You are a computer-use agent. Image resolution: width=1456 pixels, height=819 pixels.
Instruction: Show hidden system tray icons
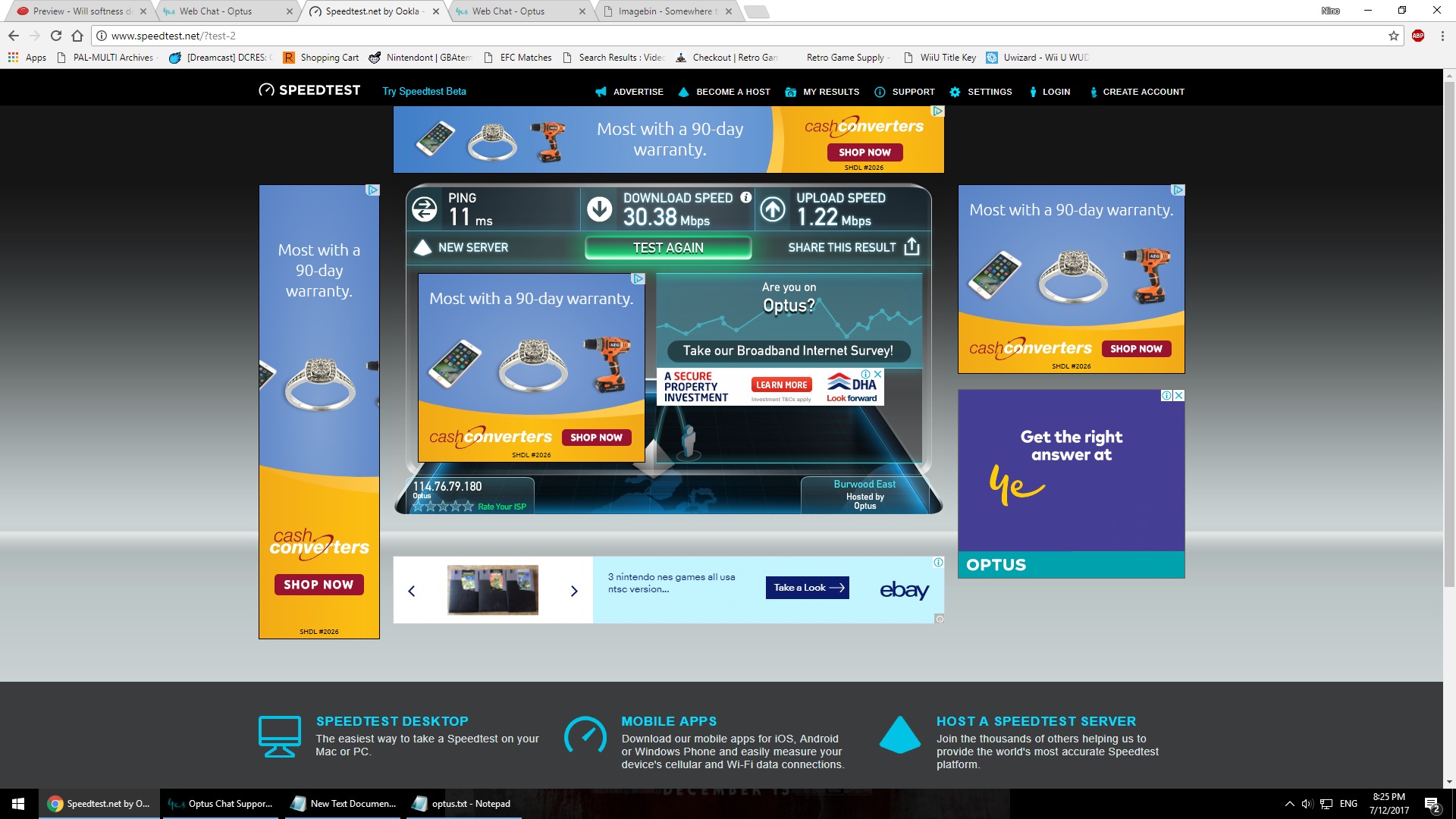[1289, 804]
